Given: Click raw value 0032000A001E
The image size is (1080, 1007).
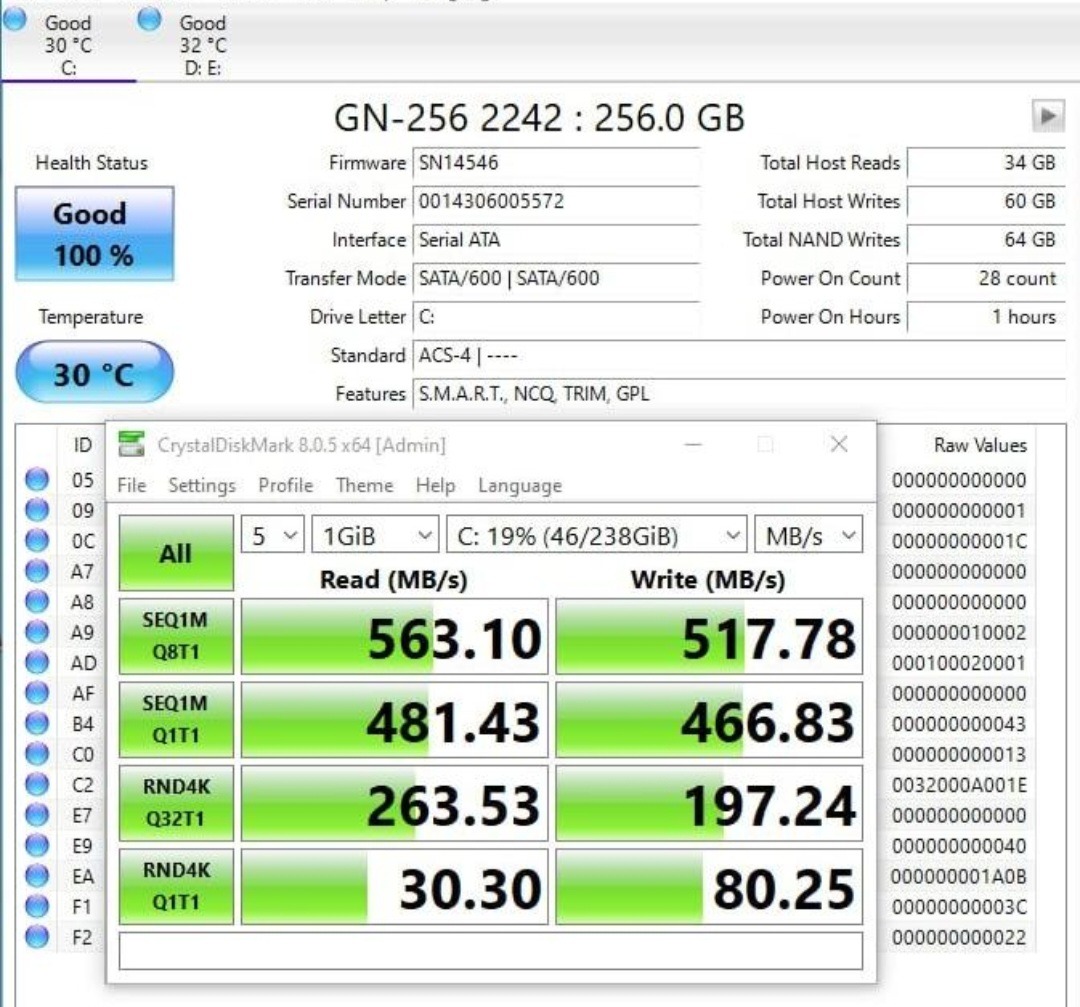Looking at the screenshot, I should pos(959,785).
